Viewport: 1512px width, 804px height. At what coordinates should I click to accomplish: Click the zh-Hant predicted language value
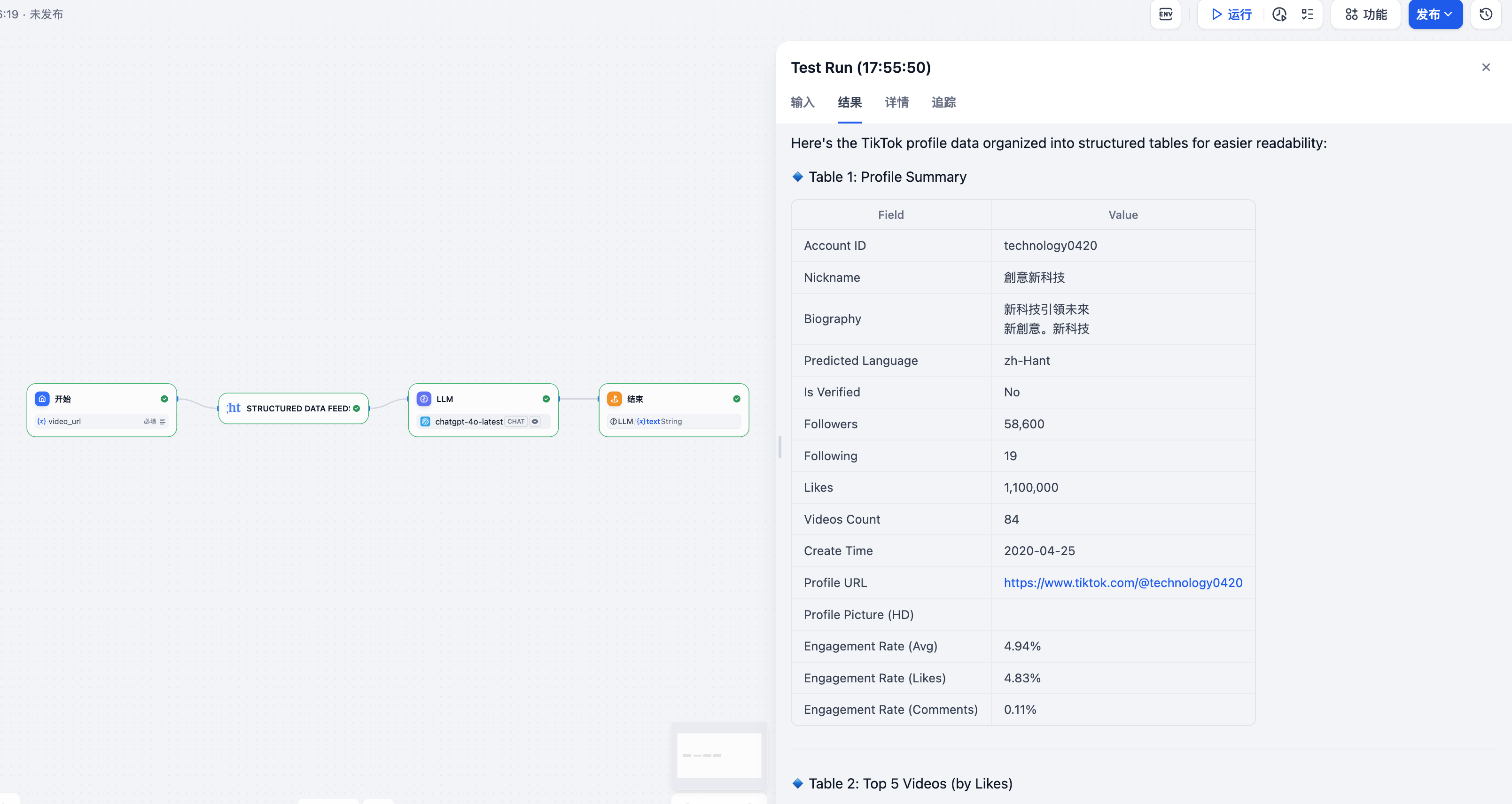tap(1027, 360)
